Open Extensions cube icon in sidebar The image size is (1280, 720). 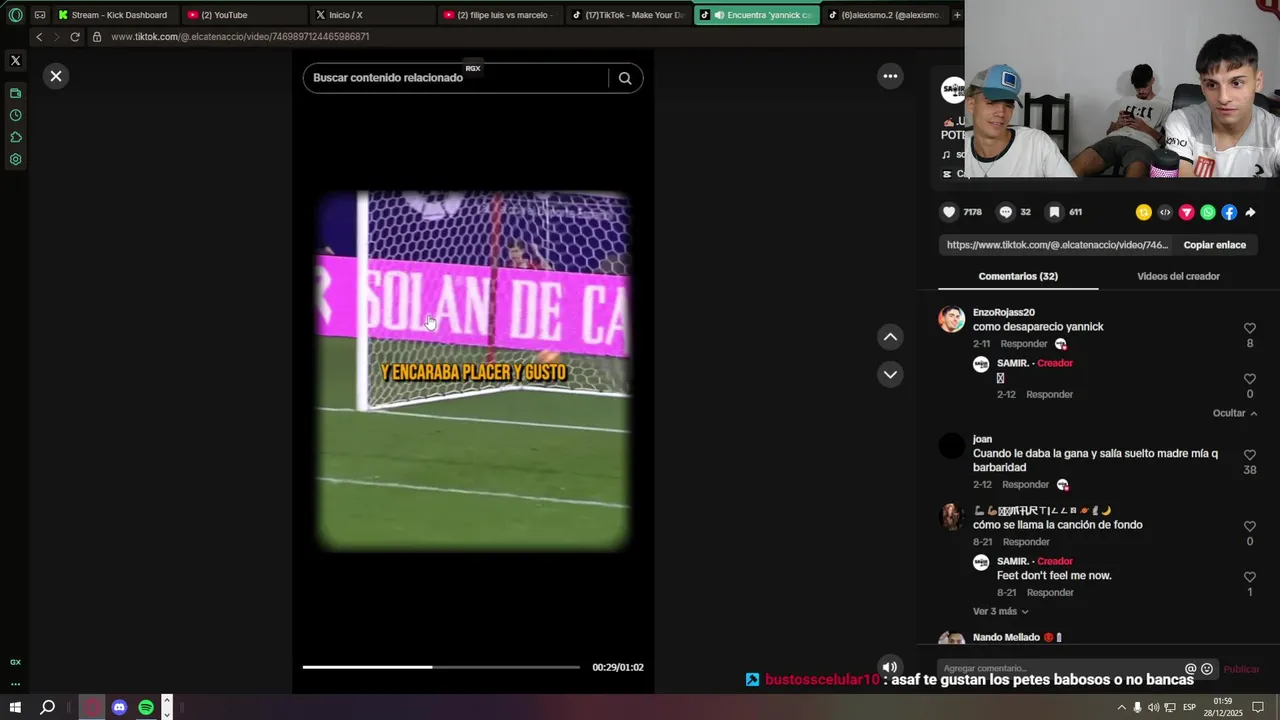click(15, 137)
